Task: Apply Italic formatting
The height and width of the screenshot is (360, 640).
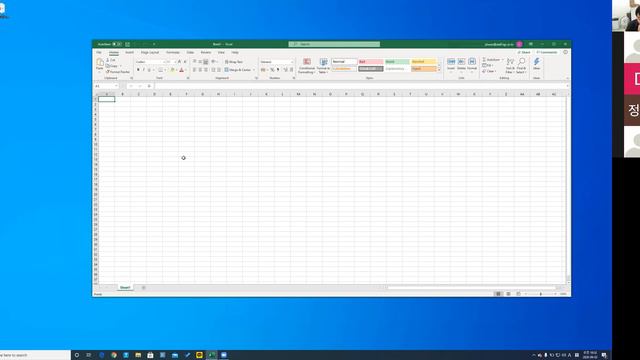Action: (x=143, y=70)
